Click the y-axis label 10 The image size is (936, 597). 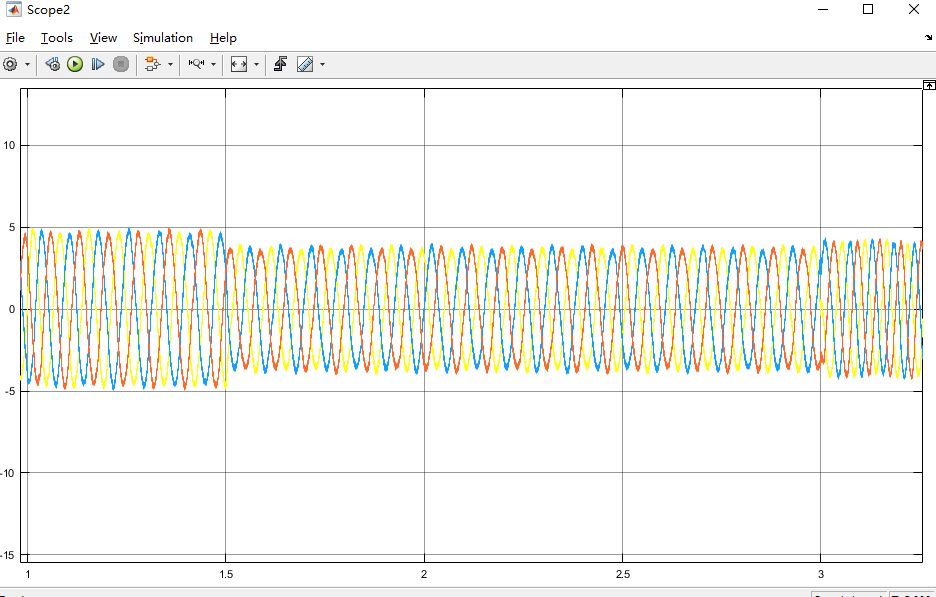tap(9, 146)
